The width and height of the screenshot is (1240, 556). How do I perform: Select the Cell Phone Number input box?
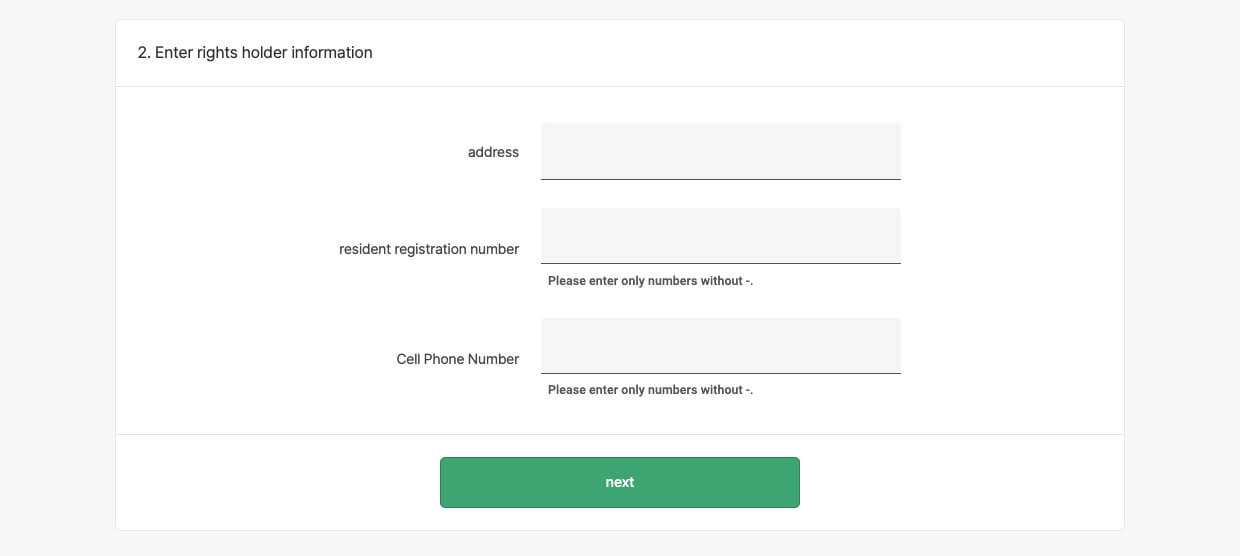point(720,346)
